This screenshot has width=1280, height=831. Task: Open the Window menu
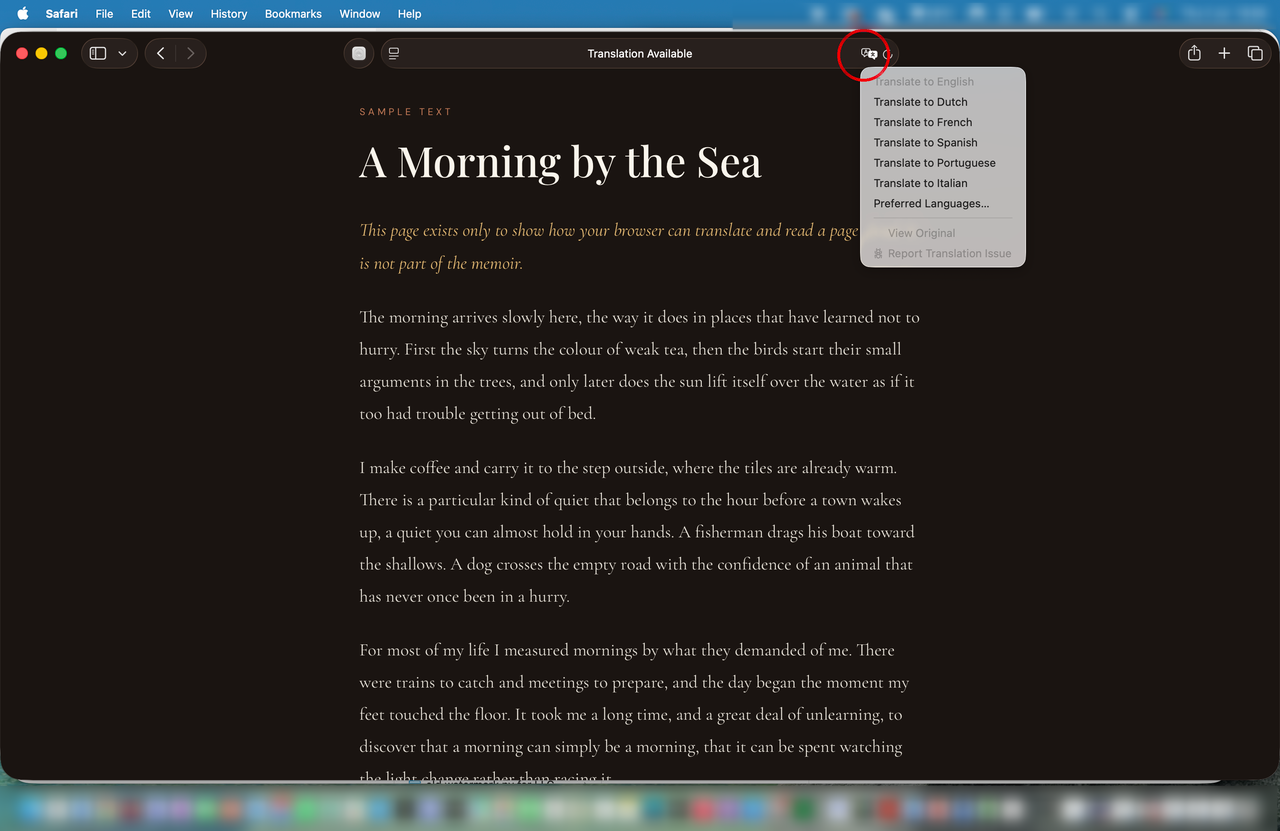(x=360, y=14)
